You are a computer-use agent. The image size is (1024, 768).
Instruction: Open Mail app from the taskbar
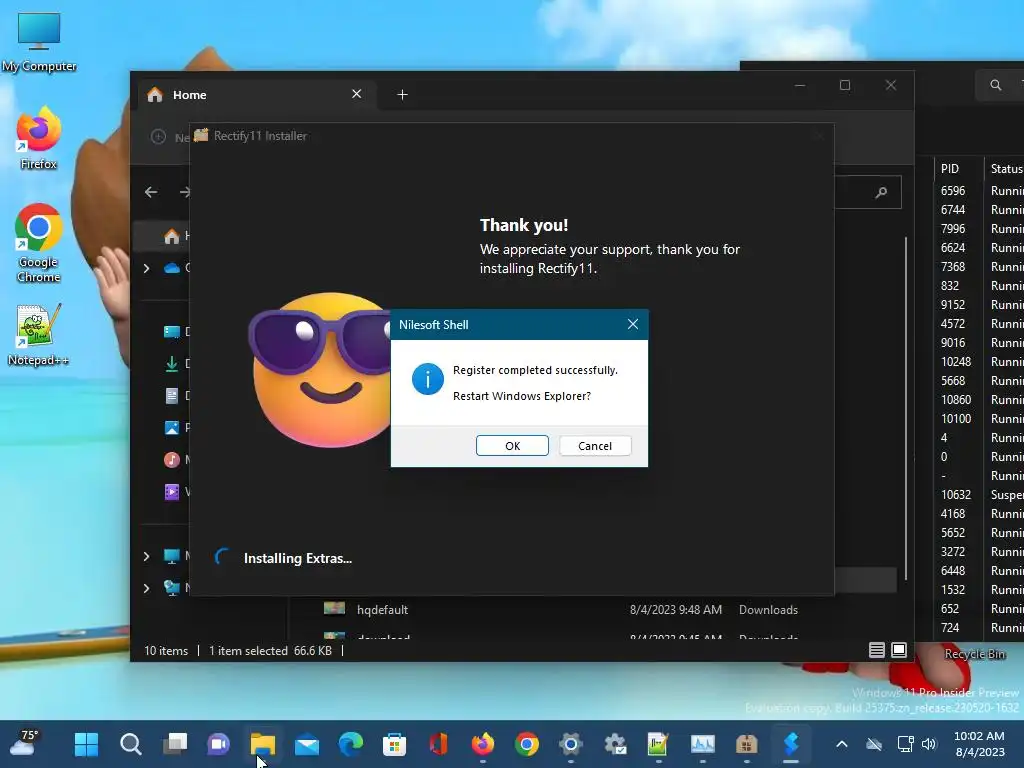[306, 744]
